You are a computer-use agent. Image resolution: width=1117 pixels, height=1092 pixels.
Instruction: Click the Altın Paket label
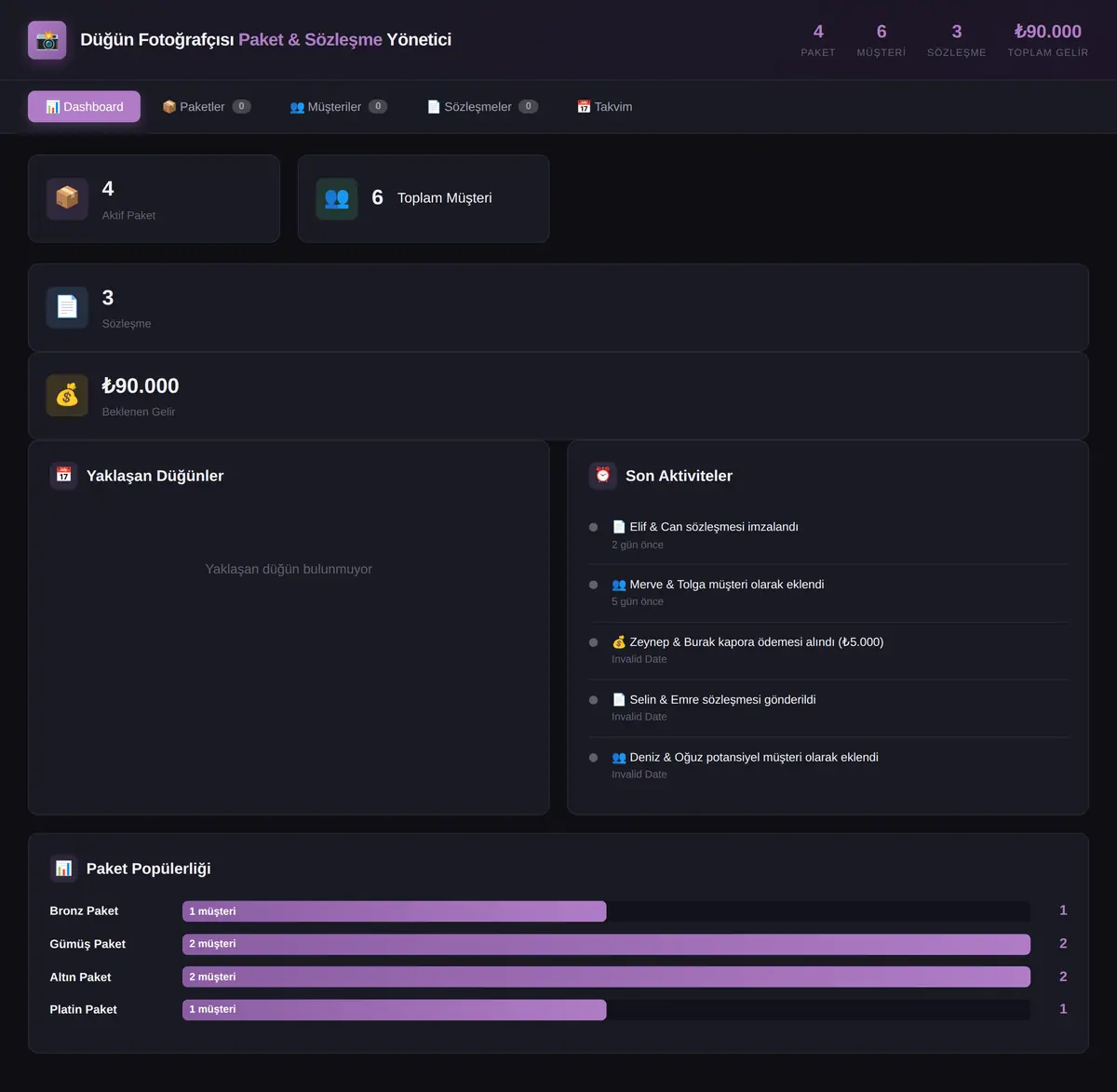tap(80, 977)
